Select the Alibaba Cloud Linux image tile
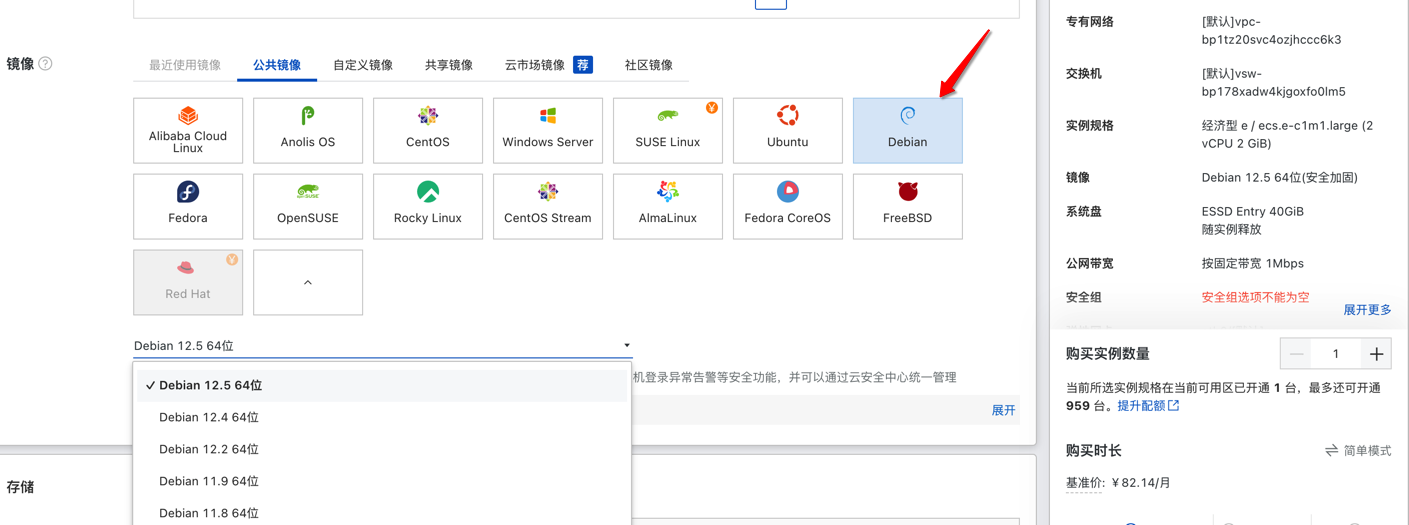Screen dimensions: 1409x525 click(x=188, y=130)
